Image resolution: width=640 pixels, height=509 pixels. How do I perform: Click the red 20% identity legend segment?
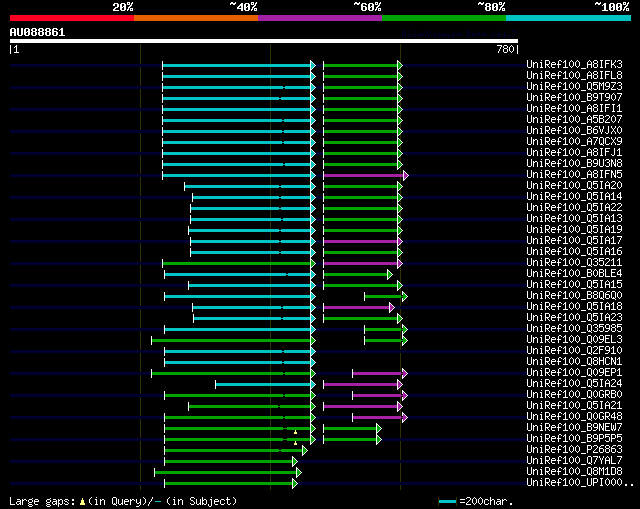(x=72, y=18)
